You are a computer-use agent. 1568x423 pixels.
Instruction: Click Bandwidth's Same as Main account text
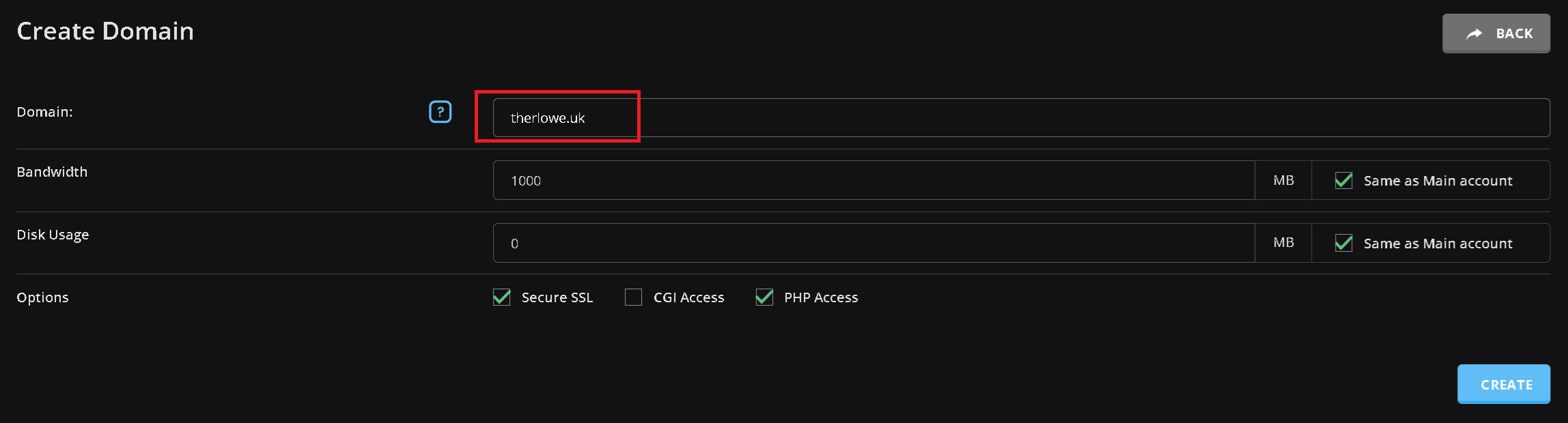pyautogui.click(x=1438, y=181)
